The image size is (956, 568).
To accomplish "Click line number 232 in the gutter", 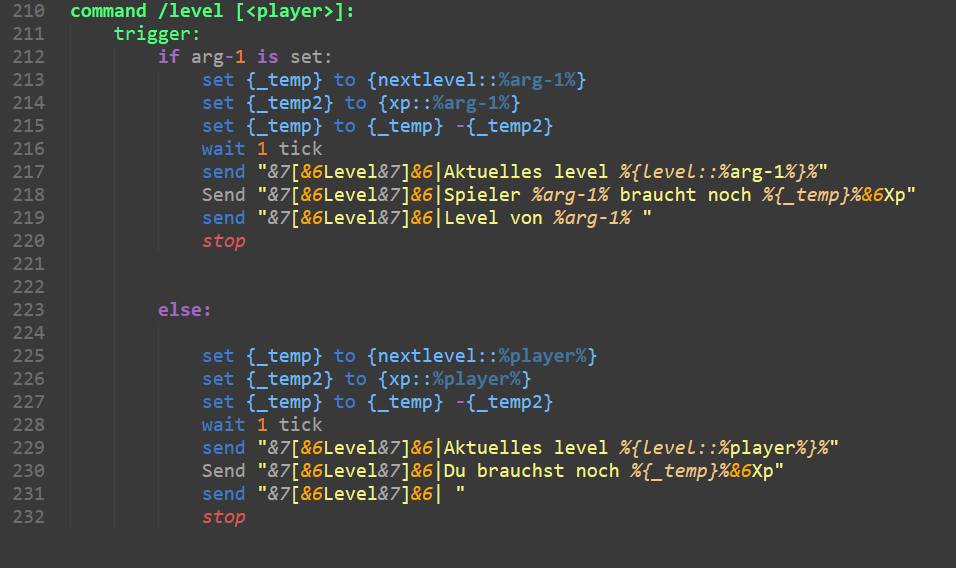I will click(x=28, y=517).
